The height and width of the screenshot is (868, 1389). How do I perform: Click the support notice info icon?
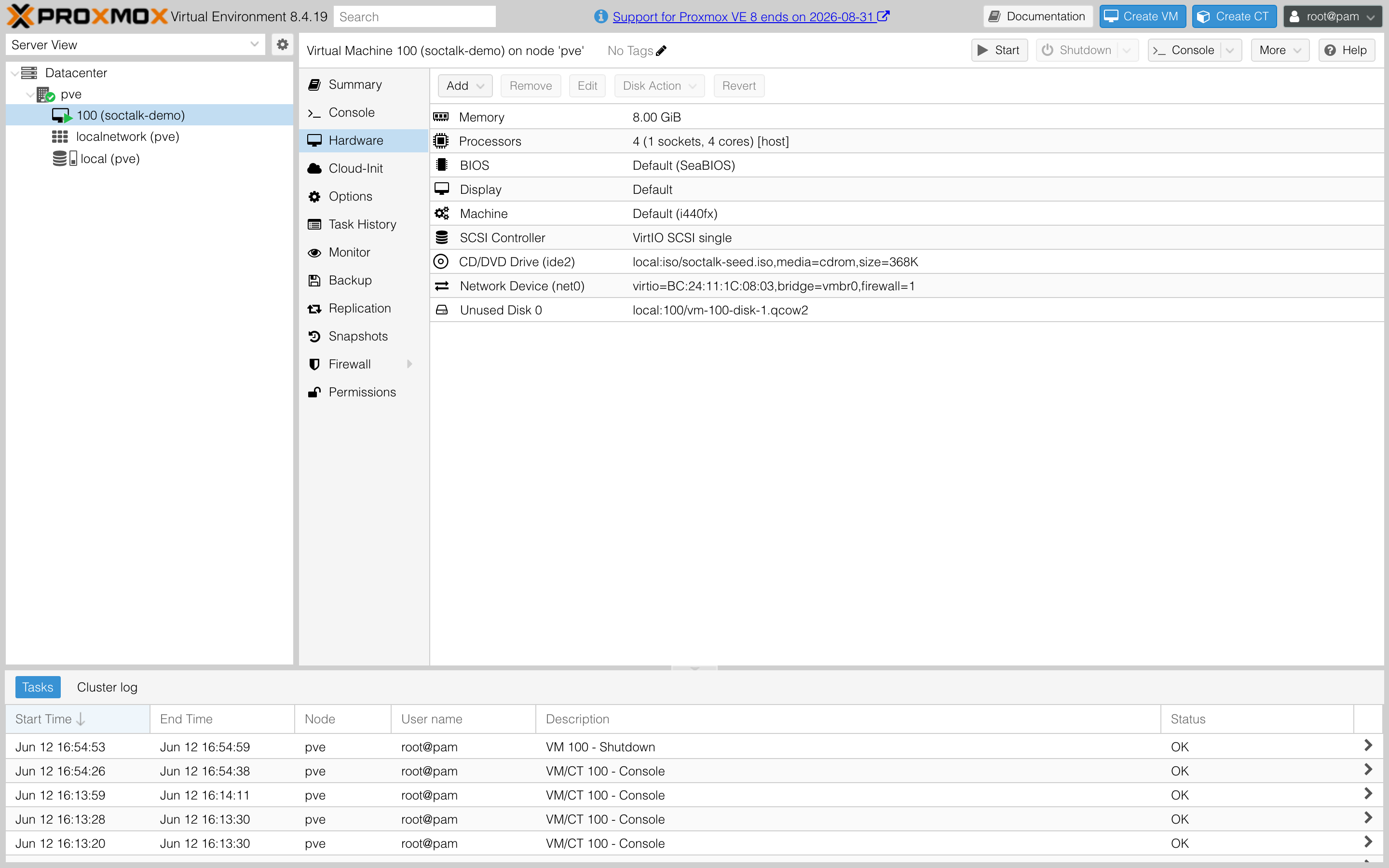[600, 17]
